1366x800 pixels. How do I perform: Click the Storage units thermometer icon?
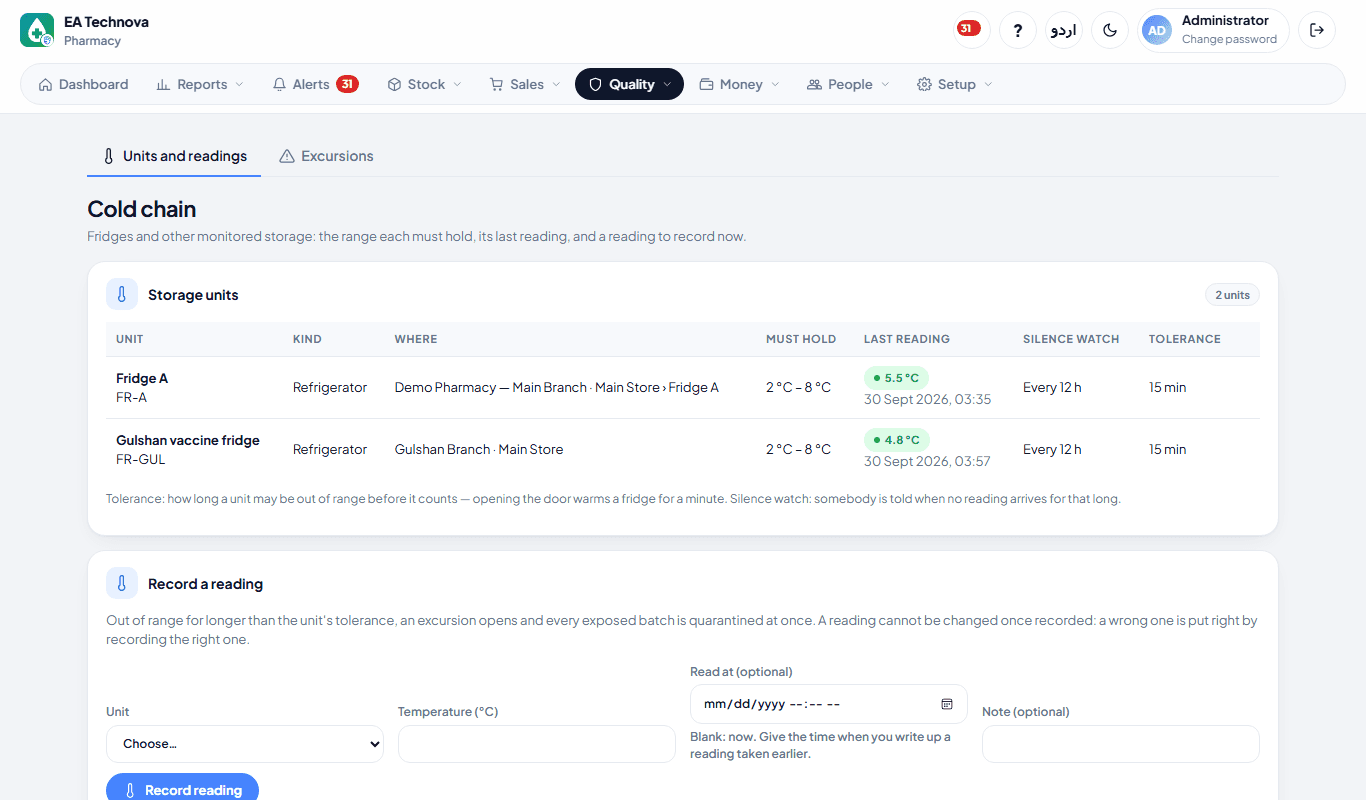pyautogui.click(x=122, y=294)
